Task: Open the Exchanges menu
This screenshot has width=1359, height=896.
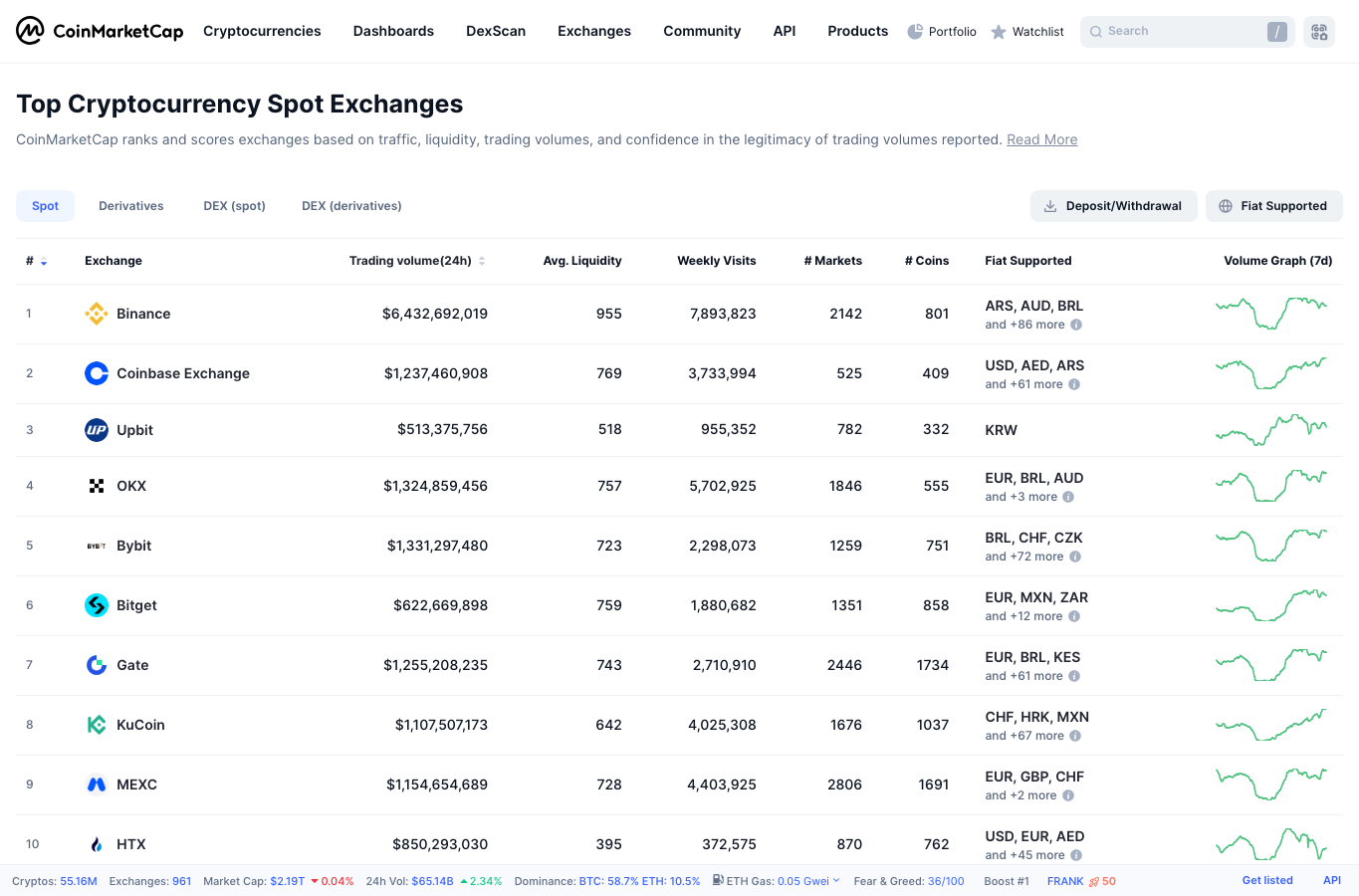Action: 594,31
